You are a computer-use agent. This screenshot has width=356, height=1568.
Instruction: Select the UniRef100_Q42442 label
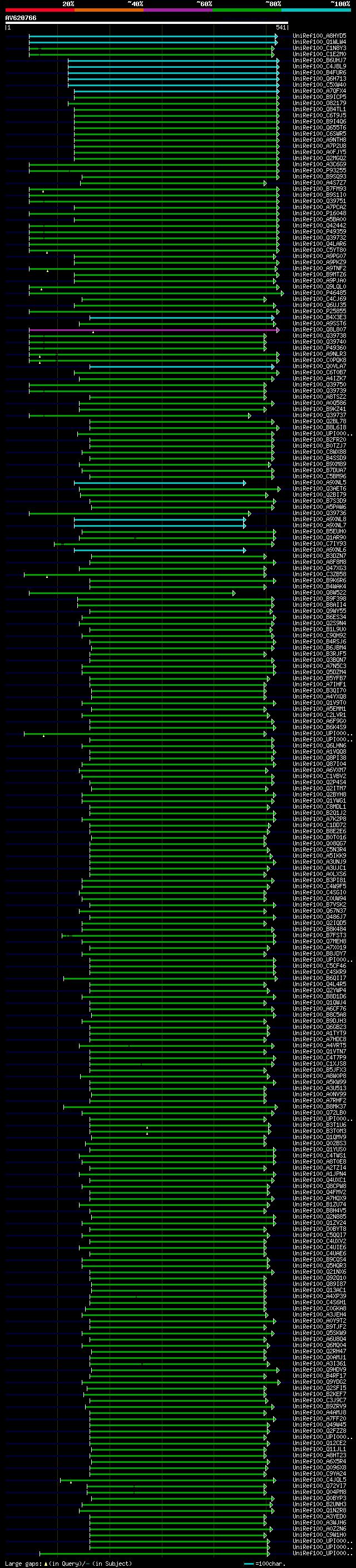[319, 226]
